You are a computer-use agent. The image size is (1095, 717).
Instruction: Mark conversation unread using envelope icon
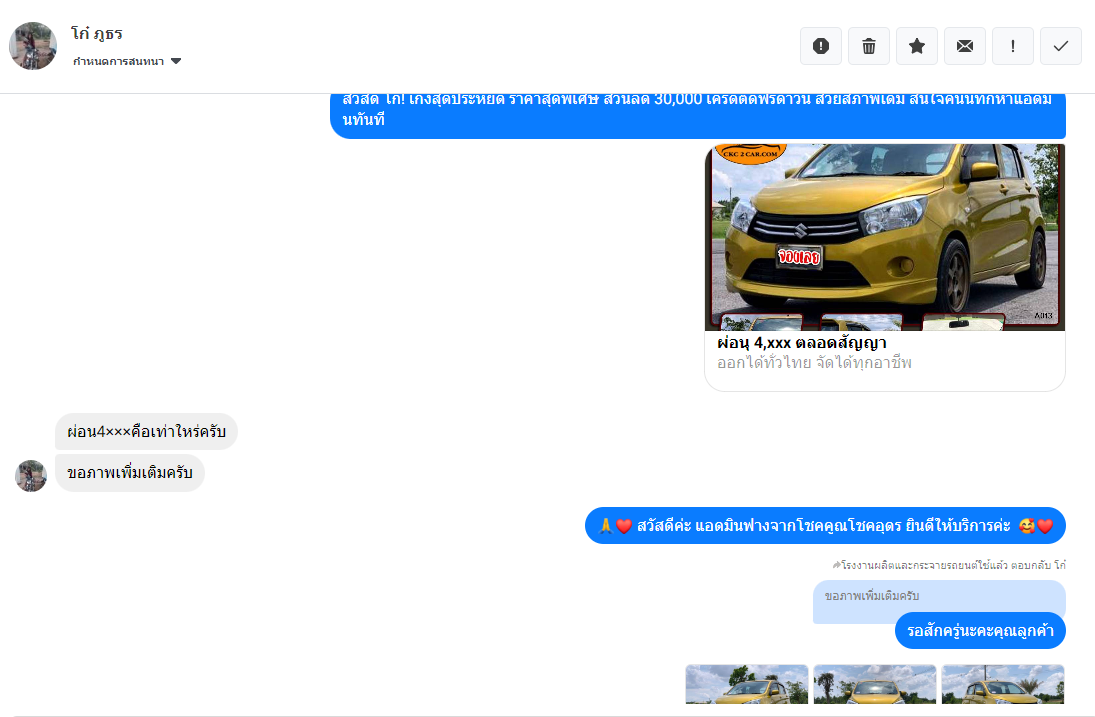965,46
